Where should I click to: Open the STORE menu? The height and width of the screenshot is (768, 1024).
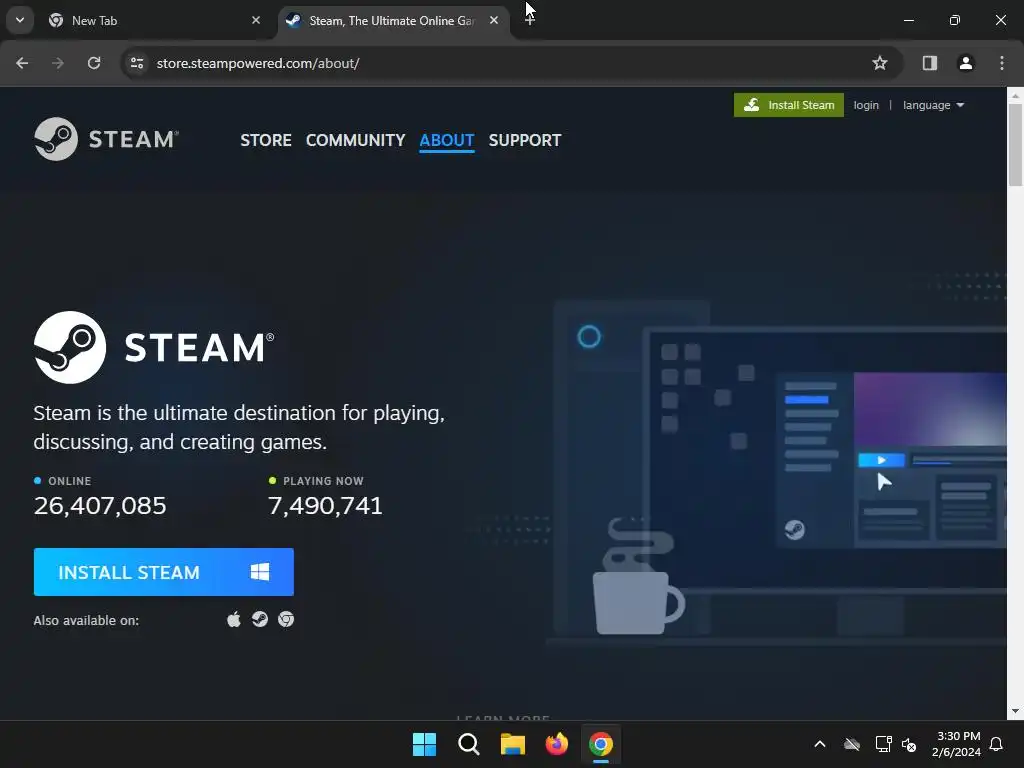pyautogui.click(x=266, y=140)
